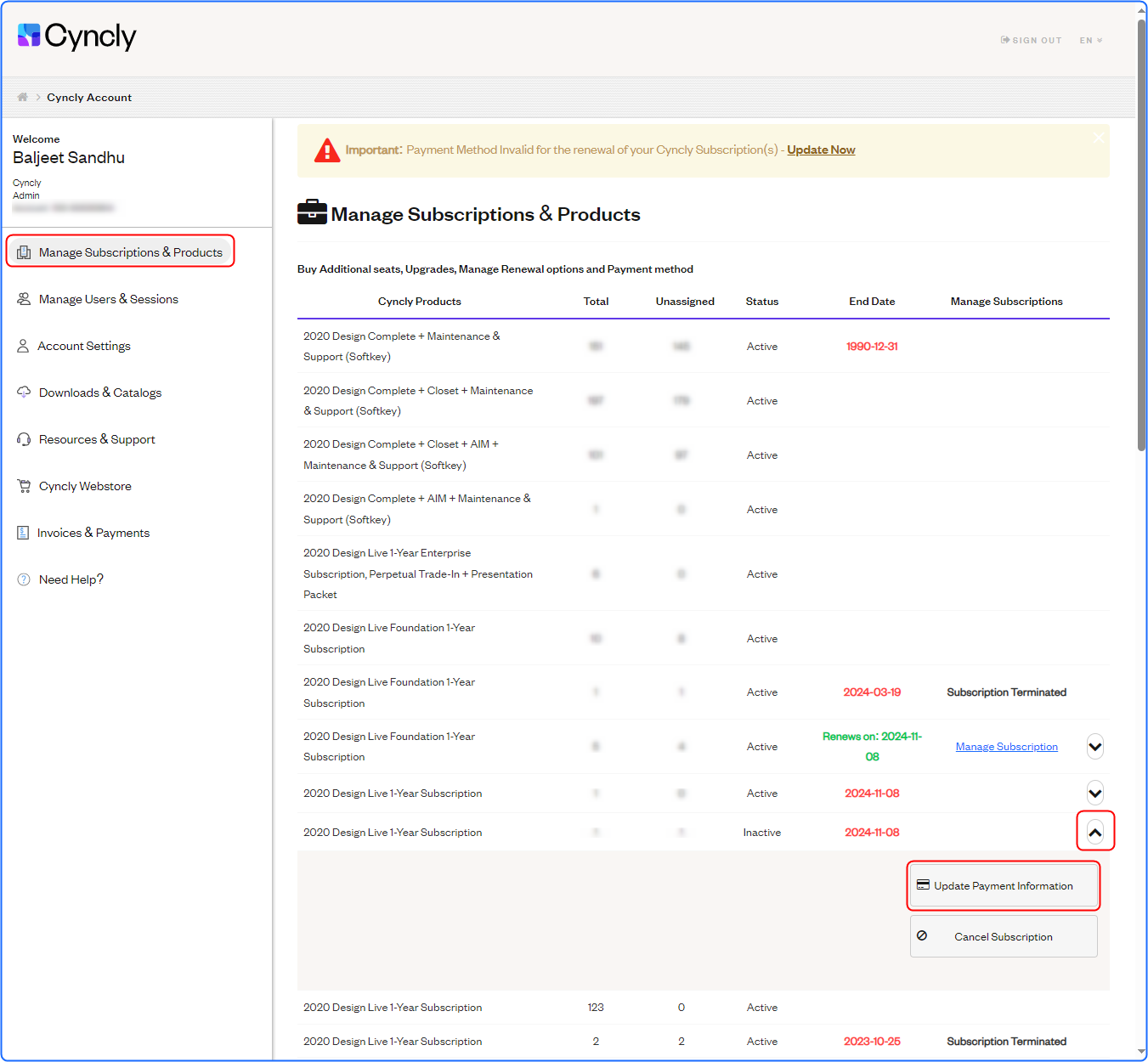Click the Cyncly logo
The width and height of the screenshot is (1148, 1062).
point(76,36)
